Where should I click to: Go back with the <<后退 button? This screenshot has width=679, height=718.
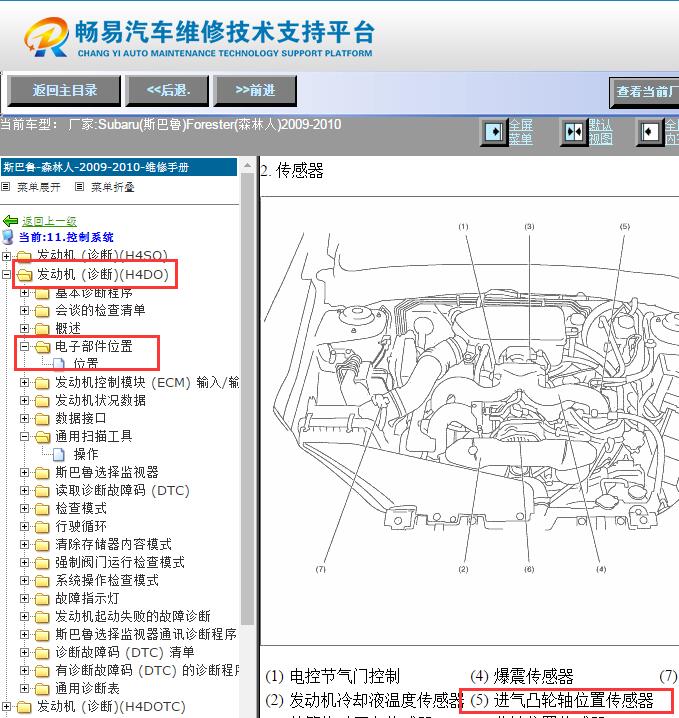click(168, 91)
